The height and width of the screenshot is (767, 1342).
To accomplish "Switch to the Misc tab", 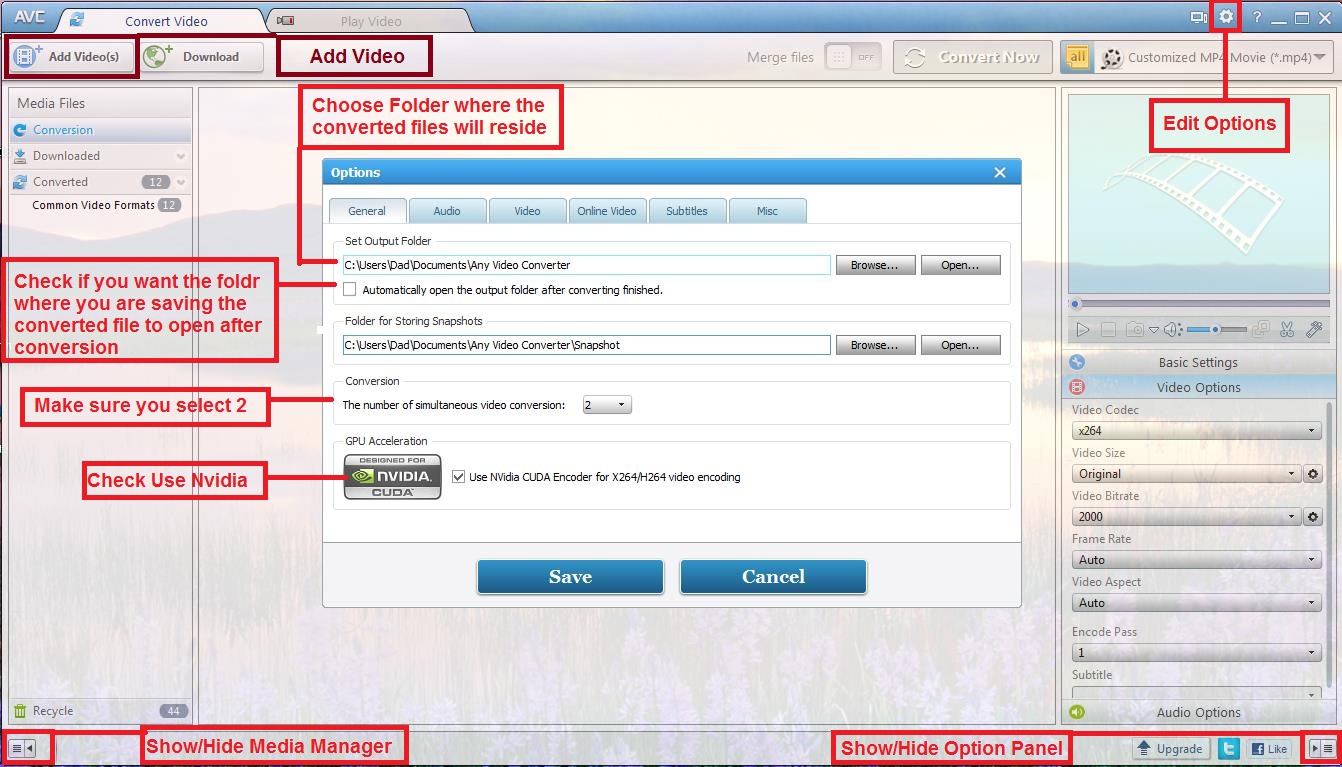I will (x=767, y=211).
